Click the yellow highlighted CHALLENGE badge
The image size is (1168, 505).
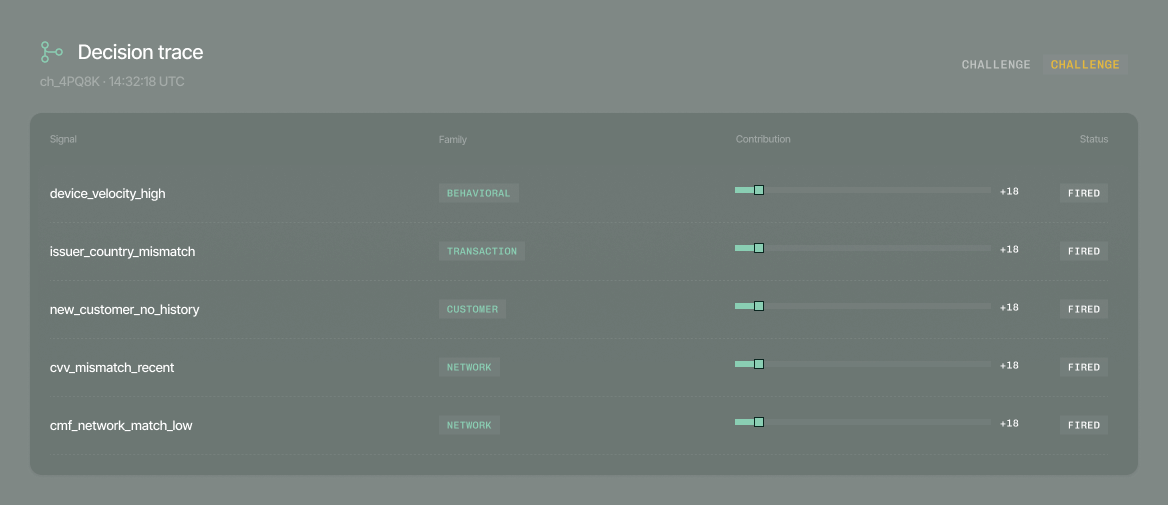1085,65
